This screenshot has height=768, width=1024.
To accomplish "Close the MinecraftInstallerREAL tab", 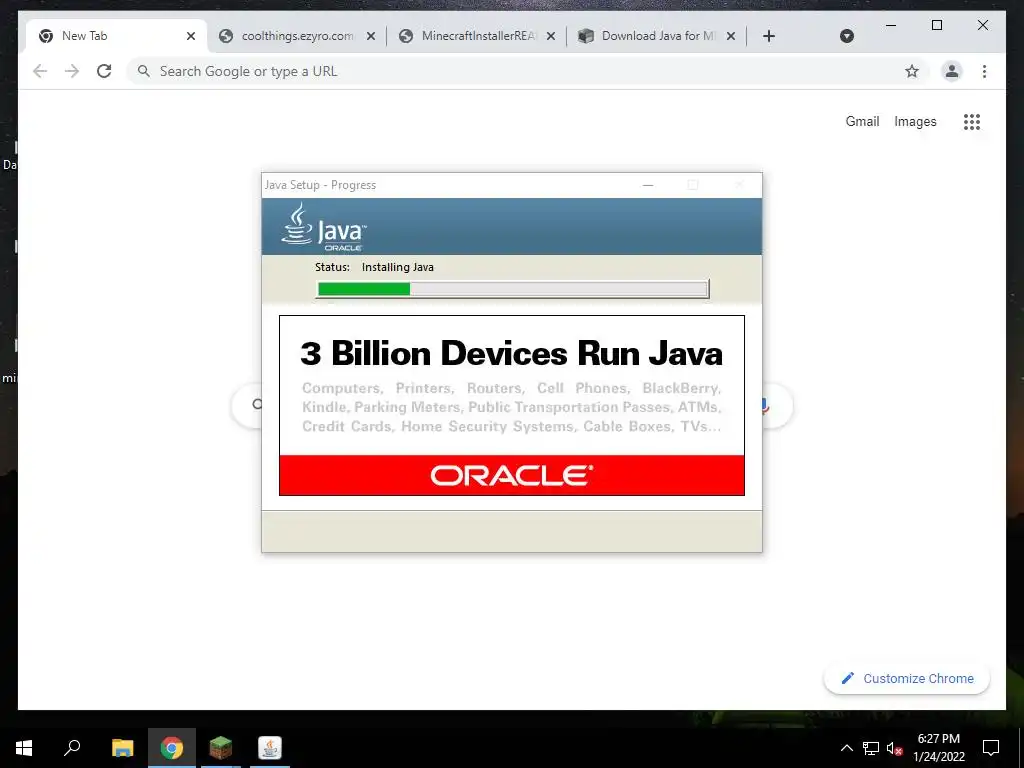I will (x=551, y=36).
